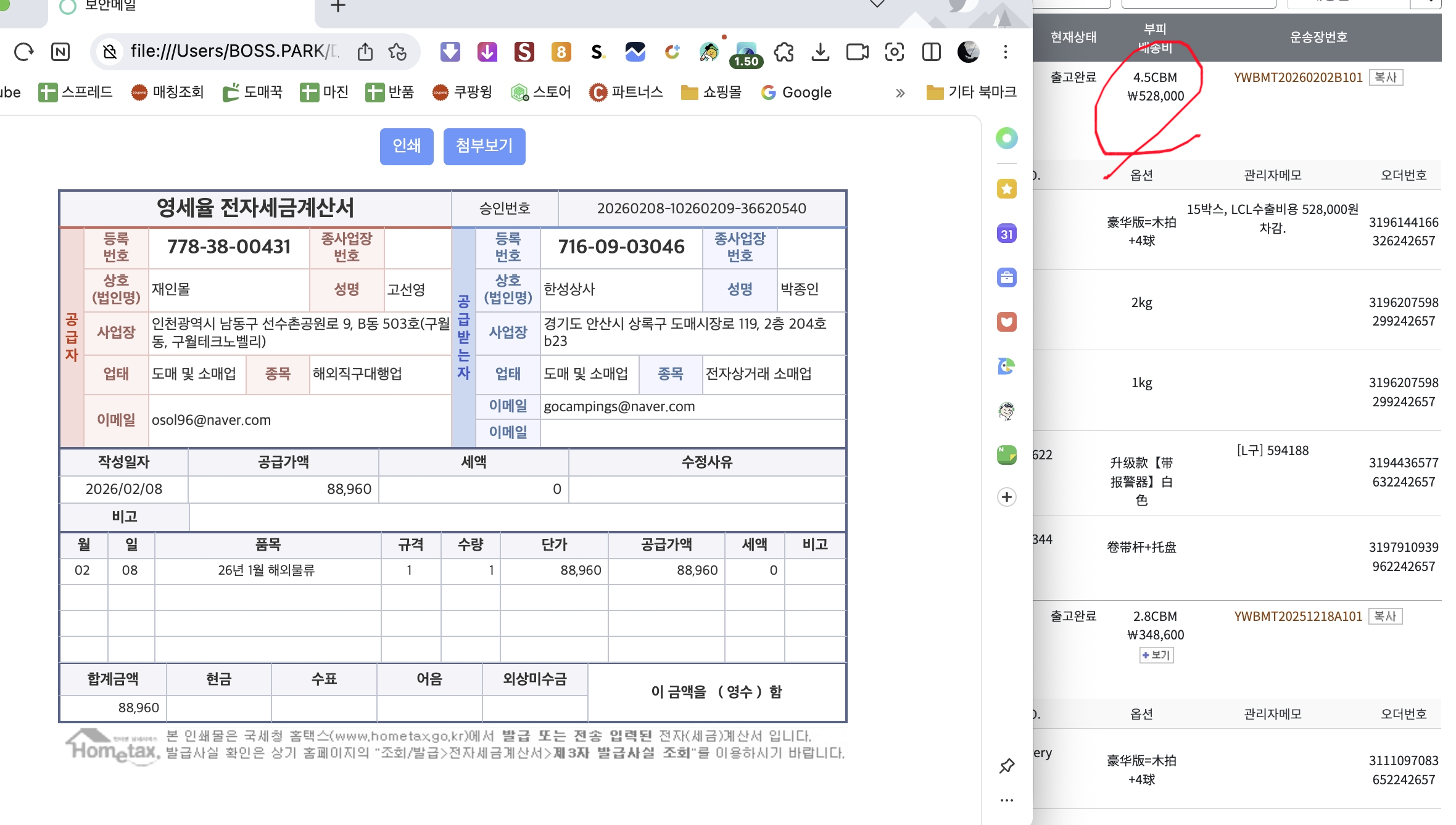Viewport: 1456px width, 825px height.
Task: Click the site info icon before URL
Action: click(110, 52)
